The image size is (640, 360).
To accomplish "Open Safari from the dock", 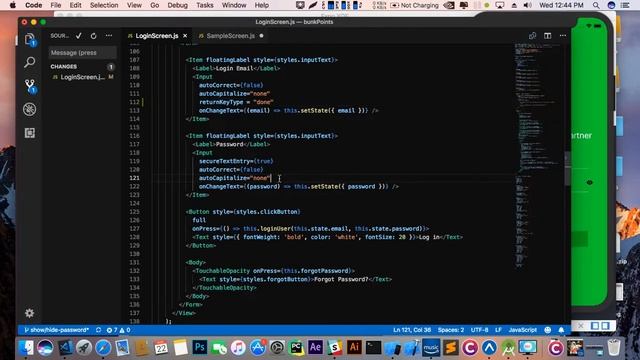I will [103, 348].
